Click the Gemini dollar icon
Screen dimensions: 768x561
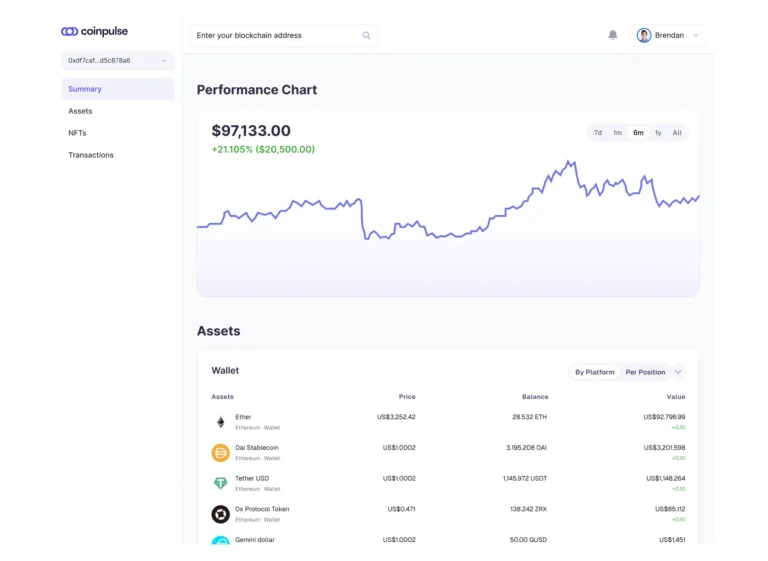(220, 540)
